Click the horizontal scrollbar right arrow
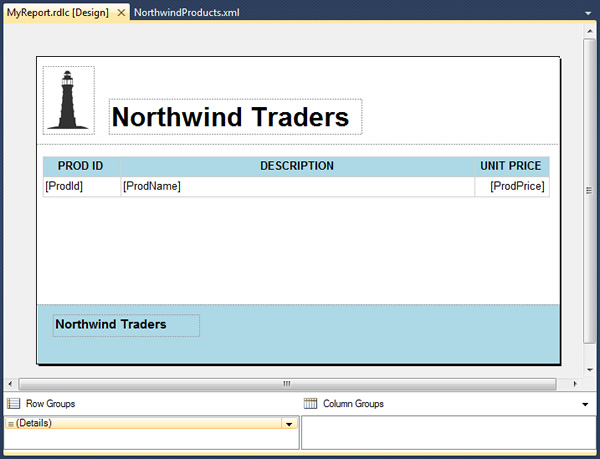This screenshot has width=600, height=459. (x=575, y=384)
